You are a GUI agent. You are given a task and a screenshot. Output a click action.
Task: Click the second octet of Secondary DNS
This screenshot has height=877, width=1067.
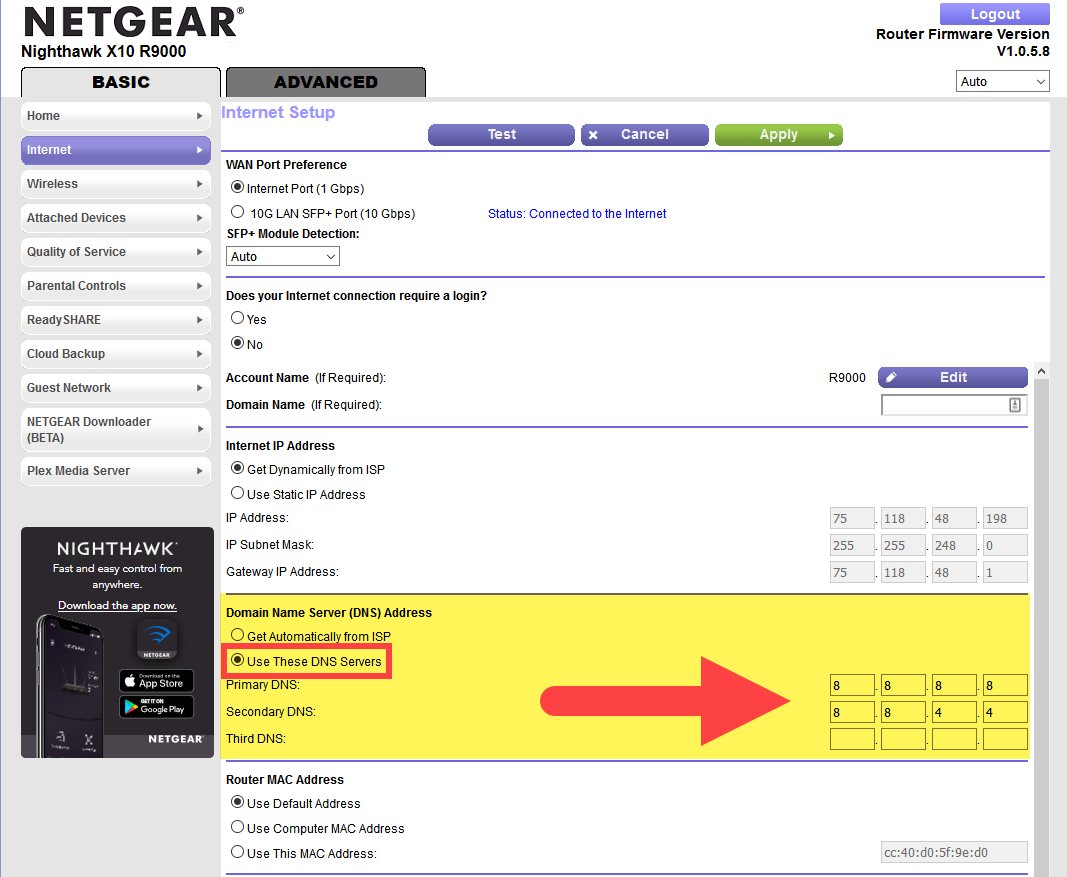903,712
